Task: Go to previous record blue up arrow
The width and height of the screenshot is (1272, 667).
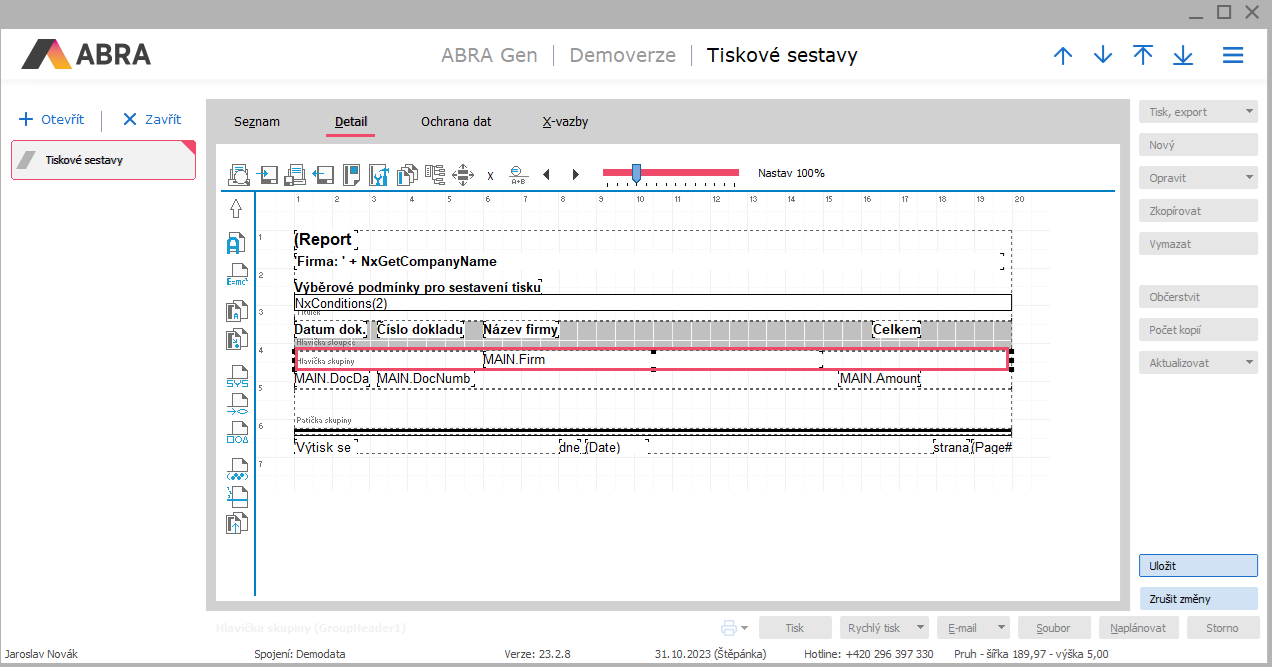Action: coord(1063,56)
